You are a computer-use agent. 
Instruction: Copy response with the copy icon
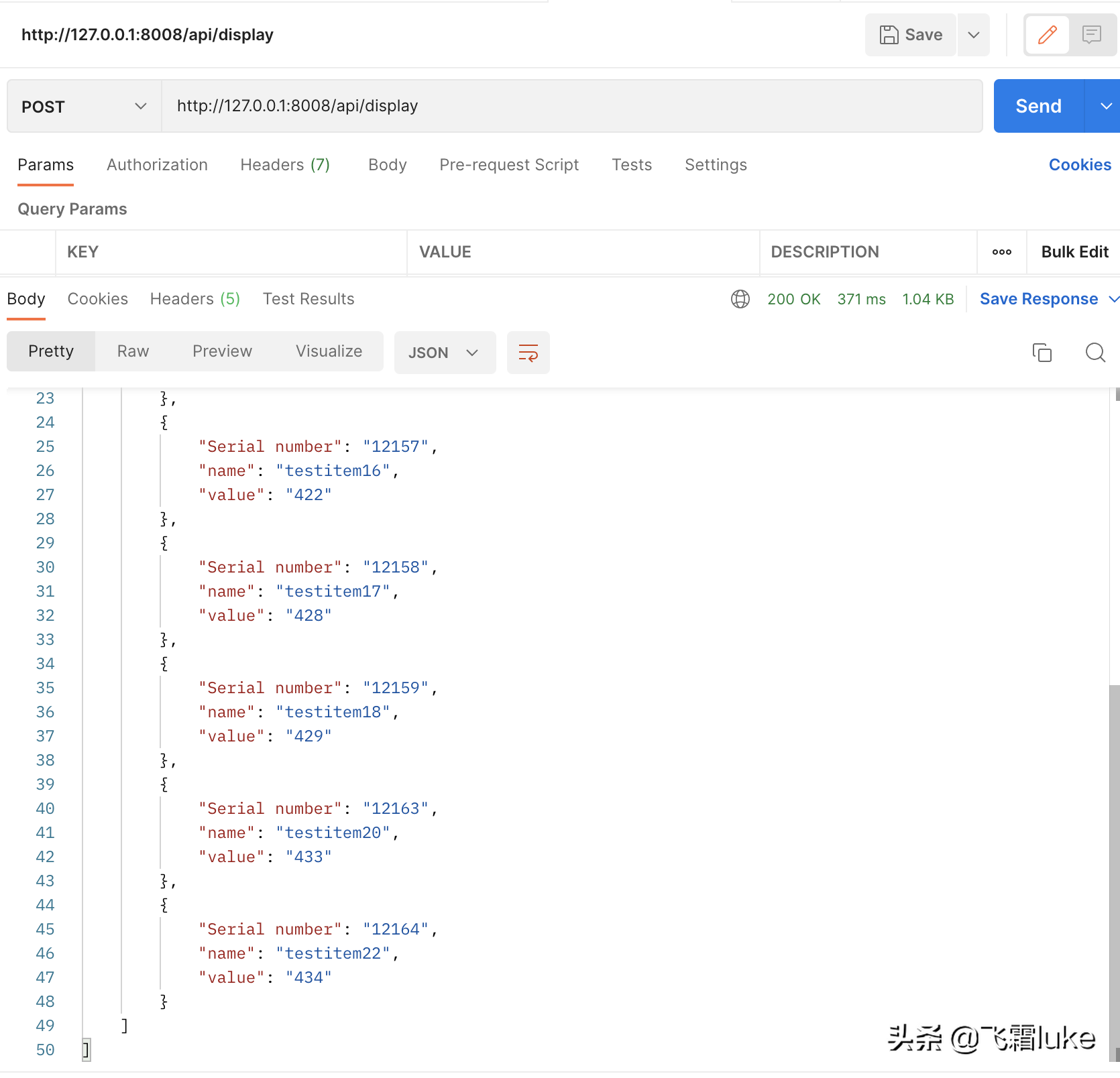pos(1042,353)
